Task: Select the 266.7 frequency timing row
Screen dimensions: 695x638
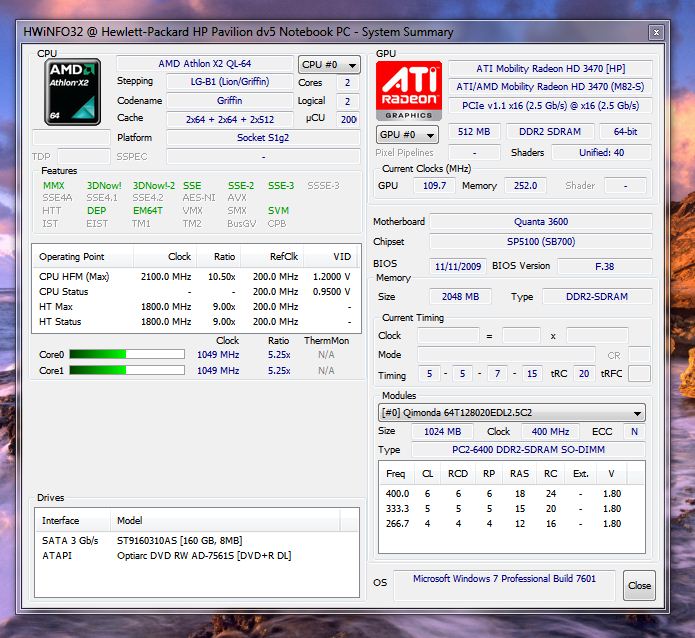Action: (x=511, y=524)
